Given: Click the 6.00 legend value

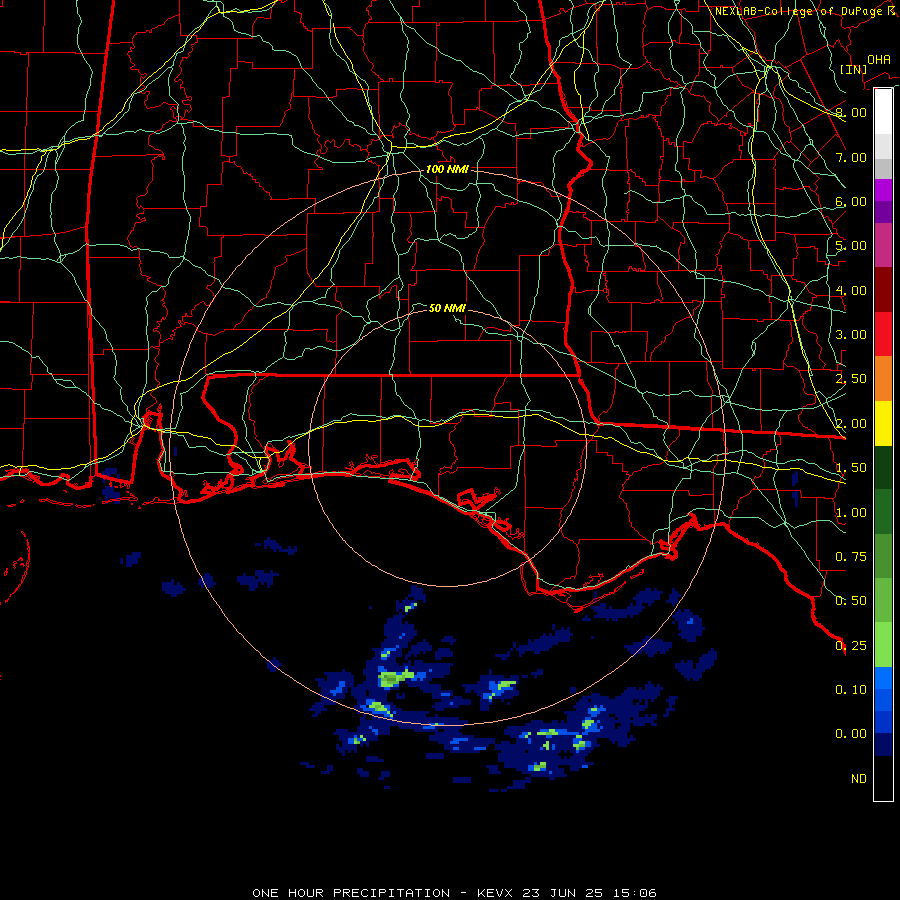Looking at the screenshot, I should 851,201.
